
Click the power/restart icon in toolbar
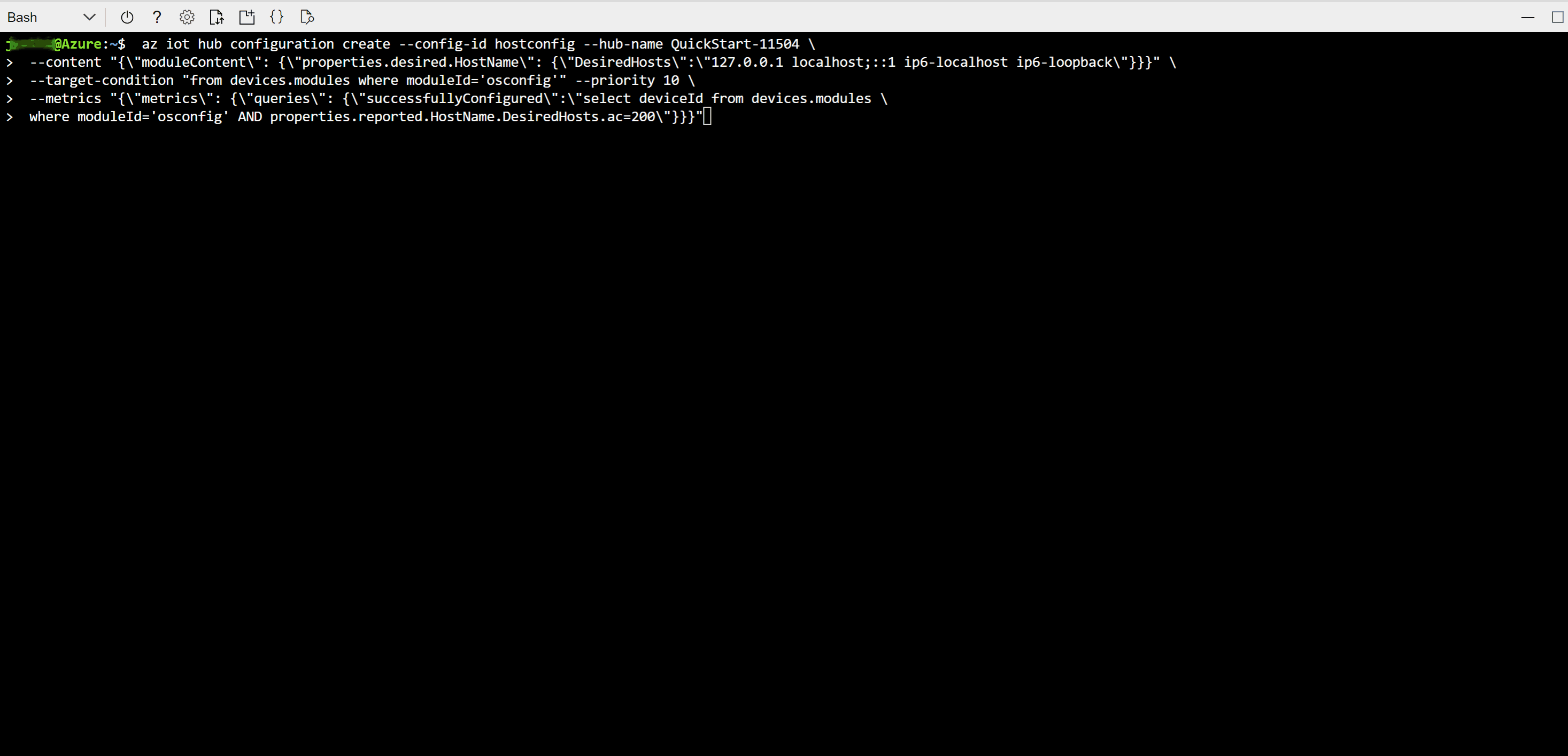[x=127, y=17]
